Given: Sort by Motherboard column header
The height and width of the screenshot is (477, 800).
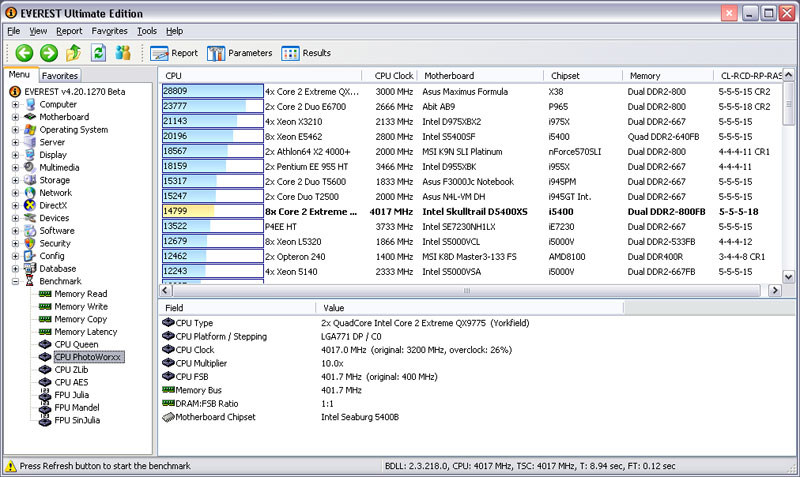Looking at the screenshot, I should tap(481, 76).
